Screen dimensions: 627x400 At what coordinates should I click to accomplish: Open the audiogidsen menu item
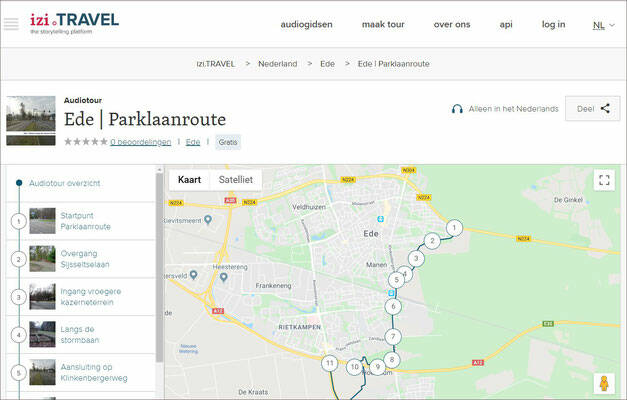pos(306,24)
